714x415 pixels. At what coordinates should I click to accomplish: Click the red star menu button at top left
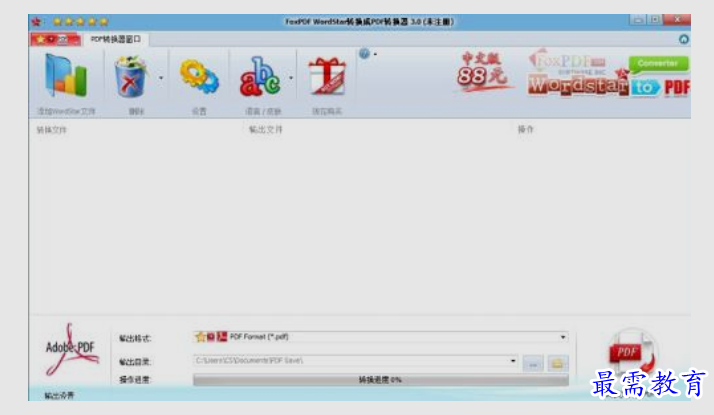tap(56, 39)
